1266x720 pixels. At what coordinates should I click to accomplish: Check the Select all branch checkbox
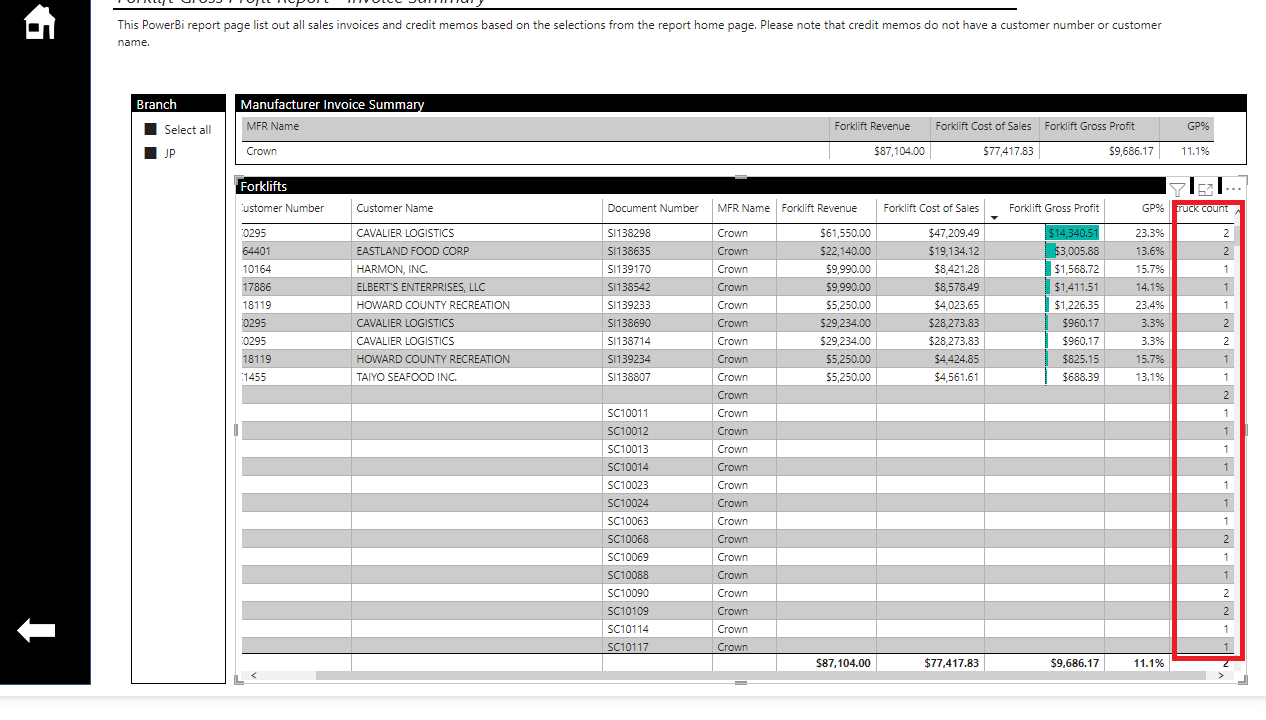(x=151, y=130)
